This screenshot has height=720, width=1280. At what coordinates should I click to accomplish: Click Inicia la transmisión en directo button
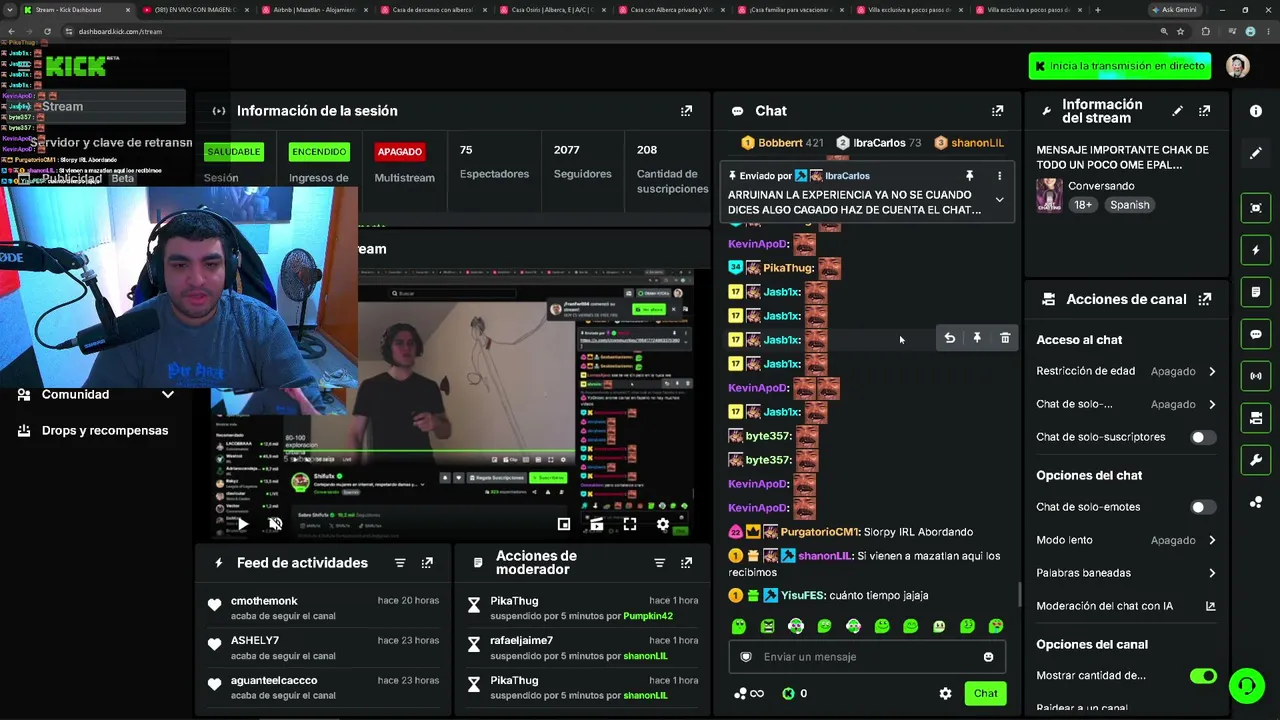pos(1120,66)
